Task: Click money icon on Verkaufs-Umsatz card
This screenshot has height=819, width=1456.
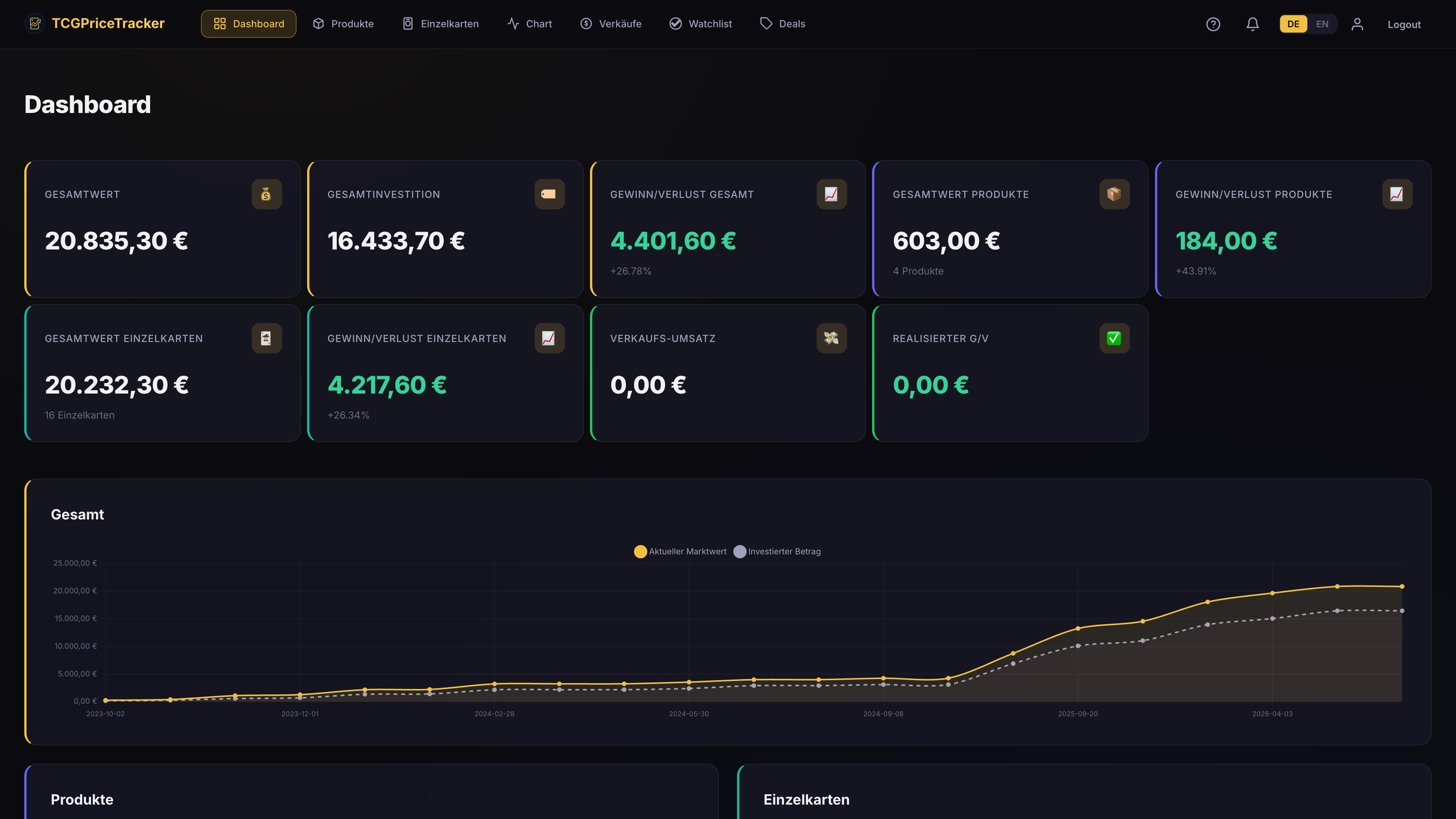Action: pyautogui.click(x=832, y=339)
